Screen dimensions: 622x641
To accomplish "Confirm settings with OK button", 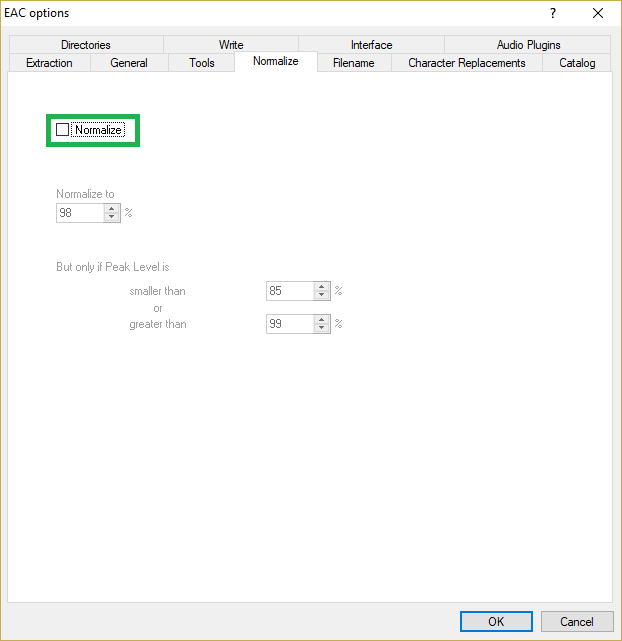I will click(496, 621).
